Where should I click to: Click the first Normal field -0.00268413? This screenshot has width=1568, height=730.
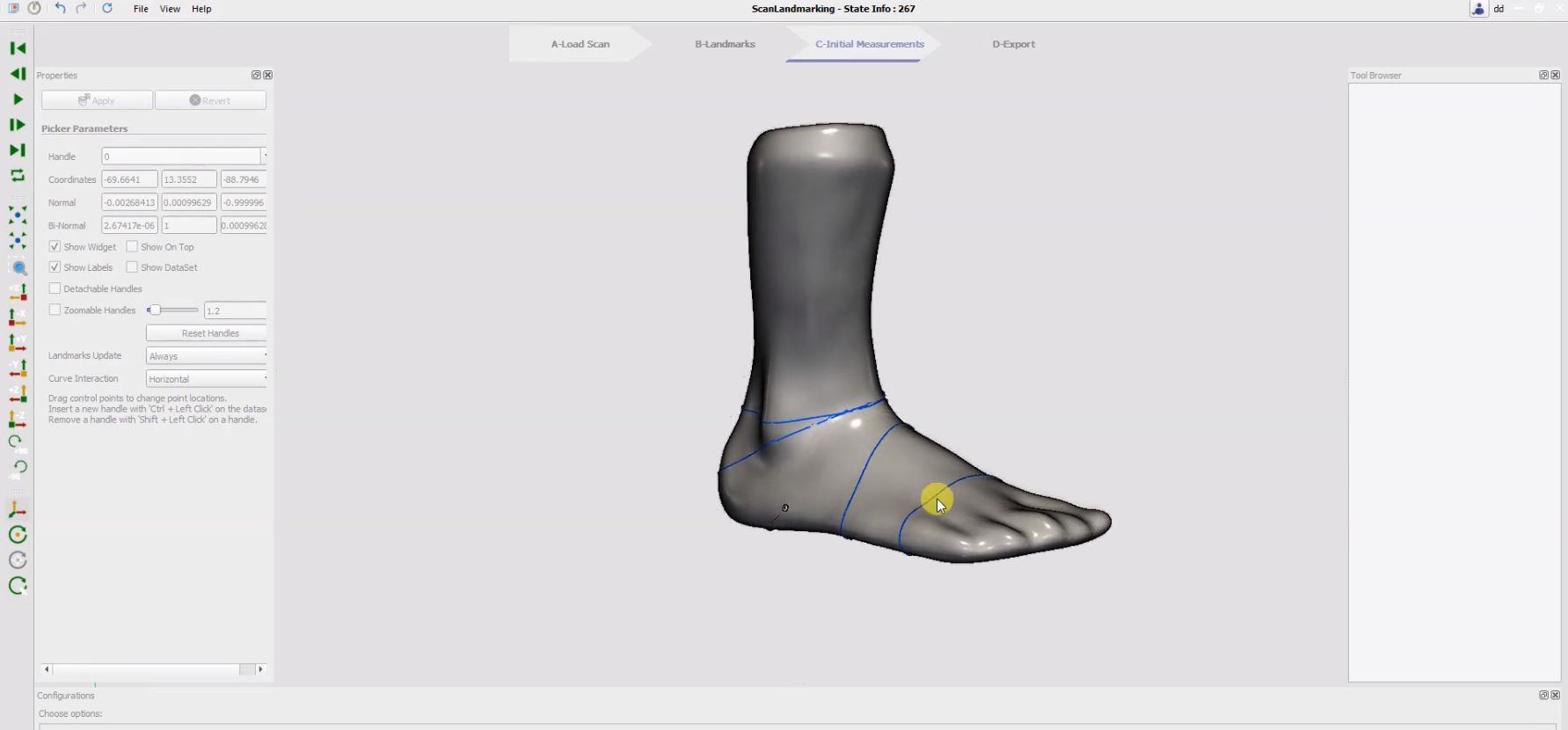[129, 202]
